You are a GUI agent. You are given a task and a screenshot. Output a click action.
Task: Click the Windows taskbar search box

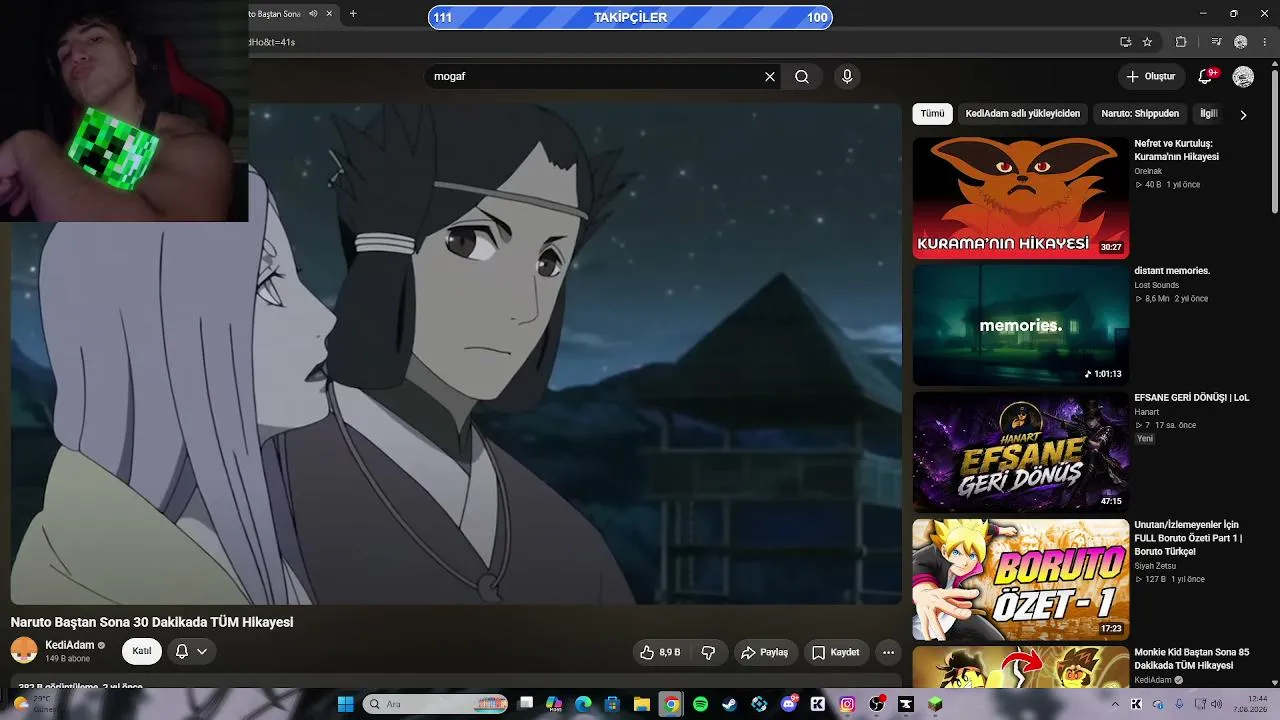[x=436, y=704]
